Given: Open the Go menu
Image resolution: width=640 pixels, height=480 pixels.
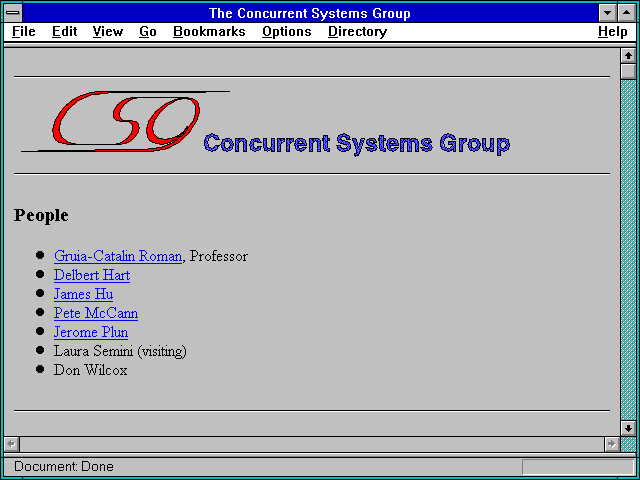Looking at the screenshot, I should (148, 32).
